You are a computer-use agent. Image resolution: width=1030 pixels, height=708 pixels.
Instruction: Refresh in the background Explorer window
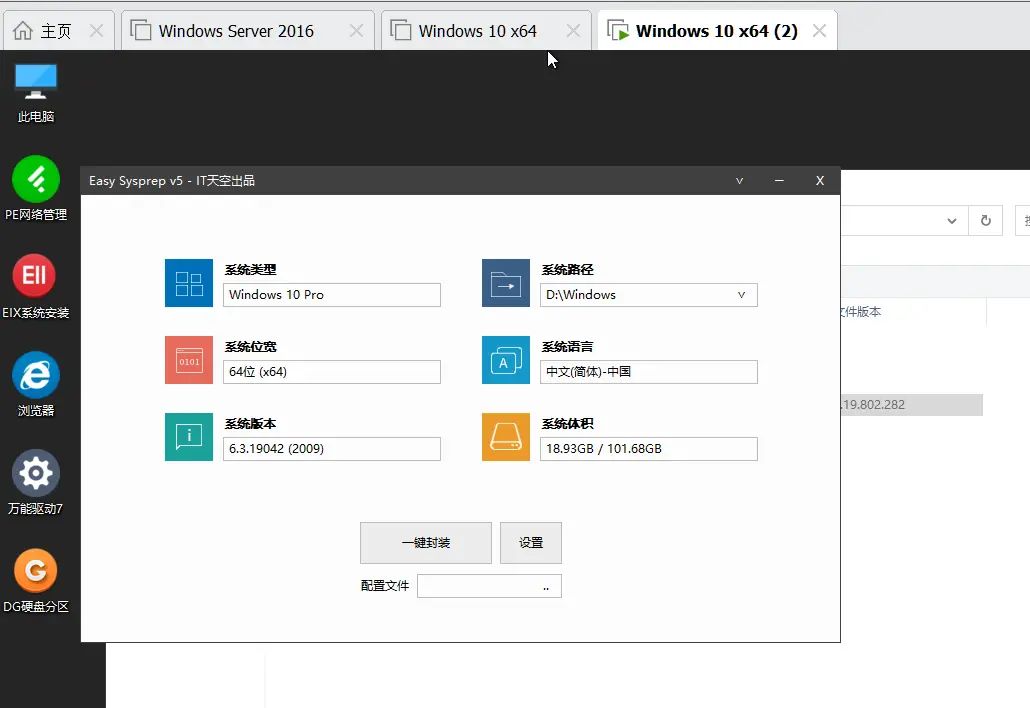tap(985, 221)
